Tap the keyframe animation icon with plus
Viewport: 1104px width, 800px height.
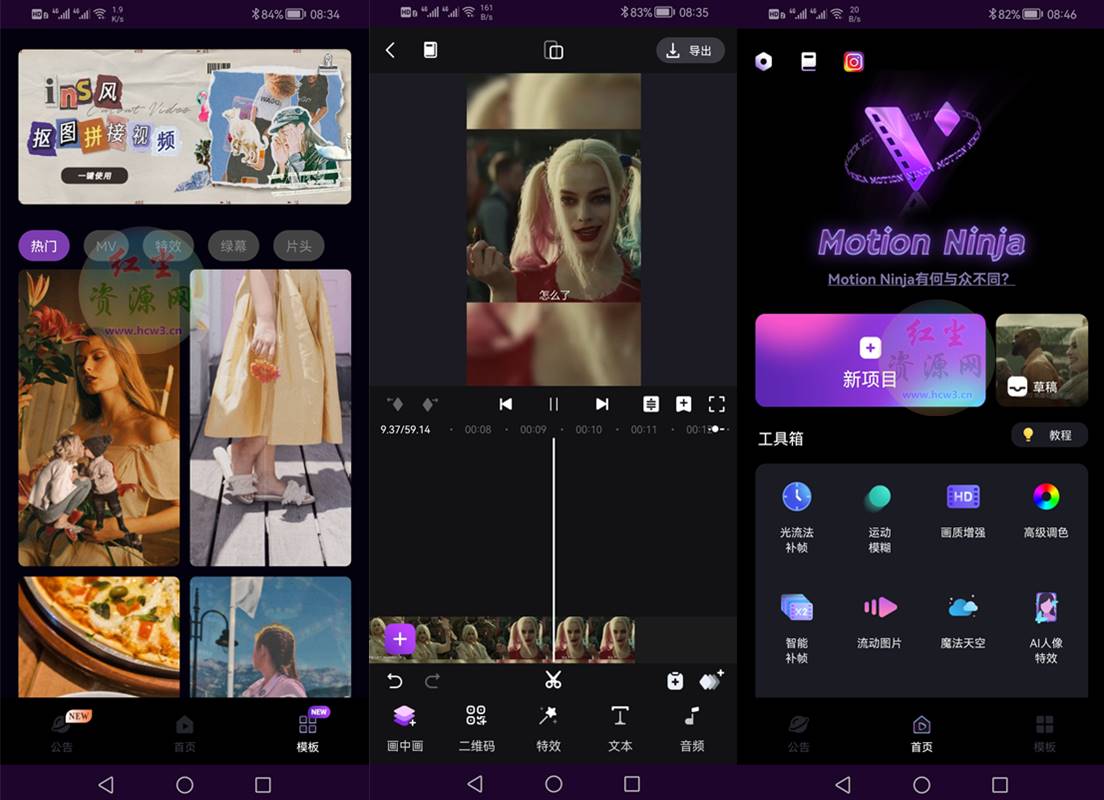(711, 680)
